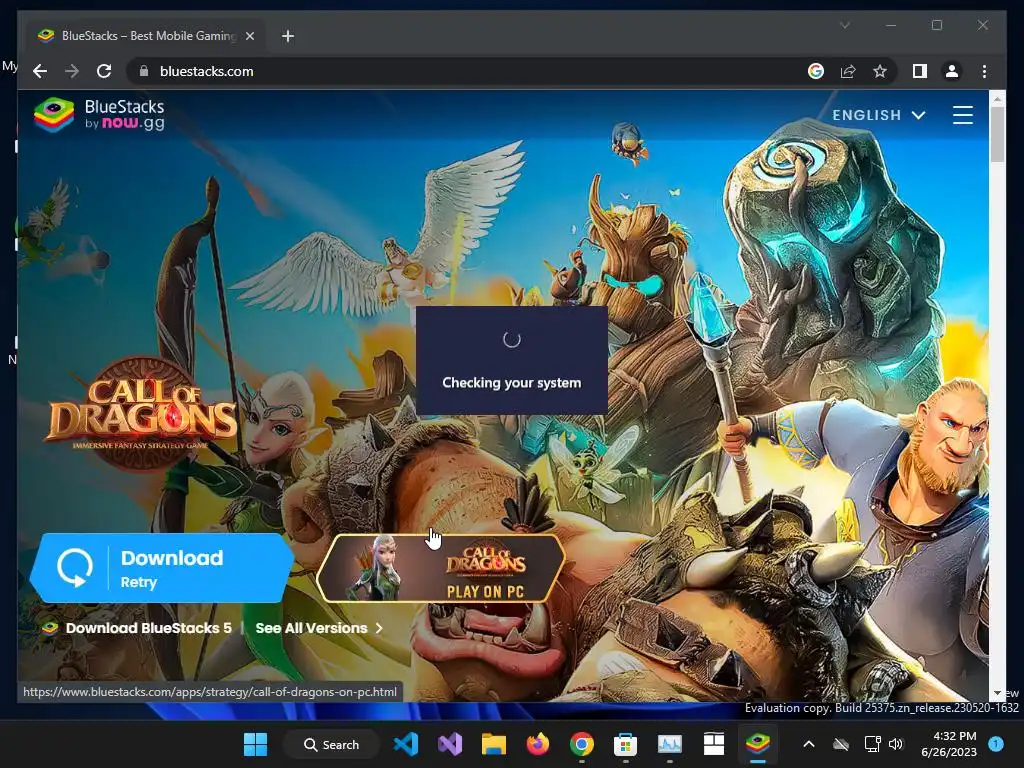1024x768 pixels.
Task: Launch Visual Studio Code from taskbar
Action: coord(406,744)
